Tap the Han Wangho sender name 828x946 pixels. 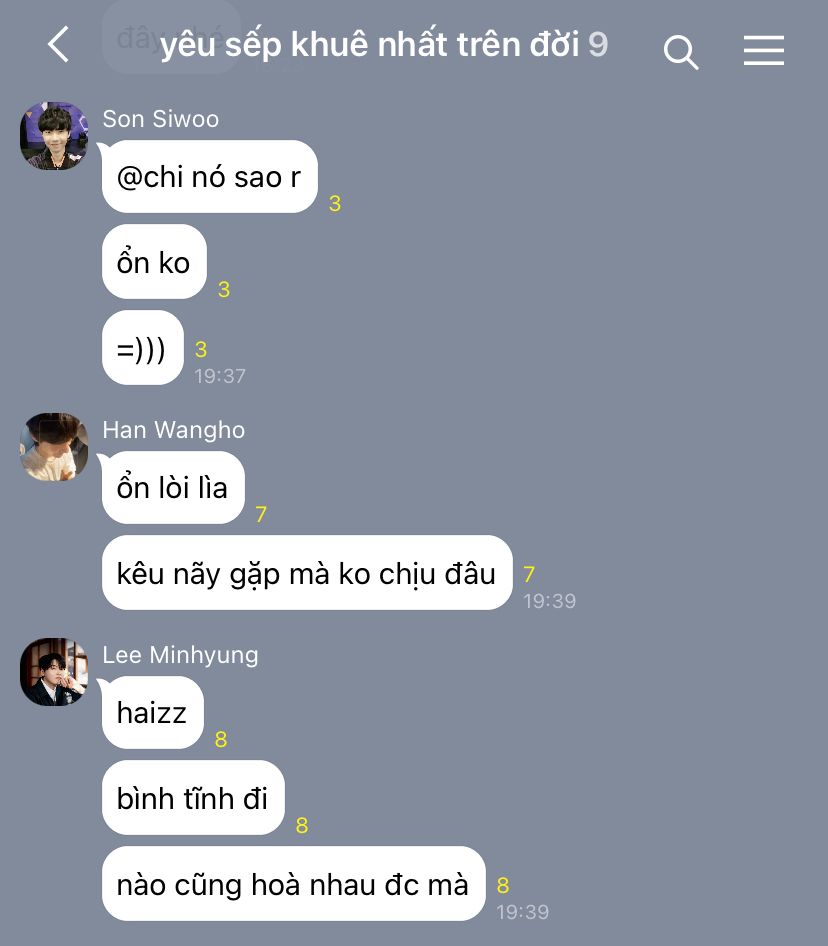tap(174, 430)
